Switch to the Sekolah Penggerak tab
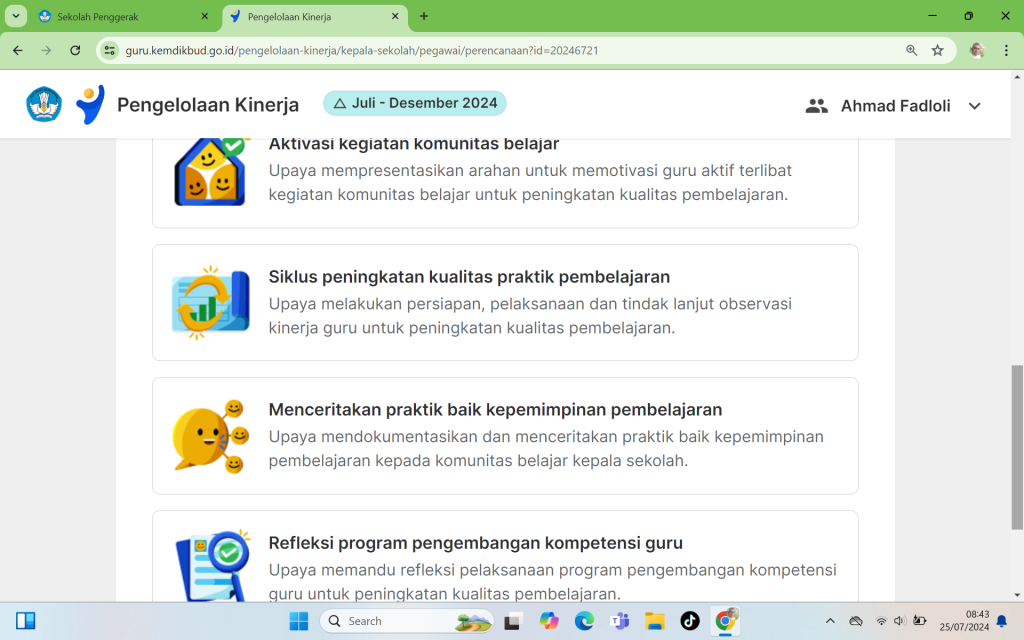1024x640 pixels. coord(120,17)
